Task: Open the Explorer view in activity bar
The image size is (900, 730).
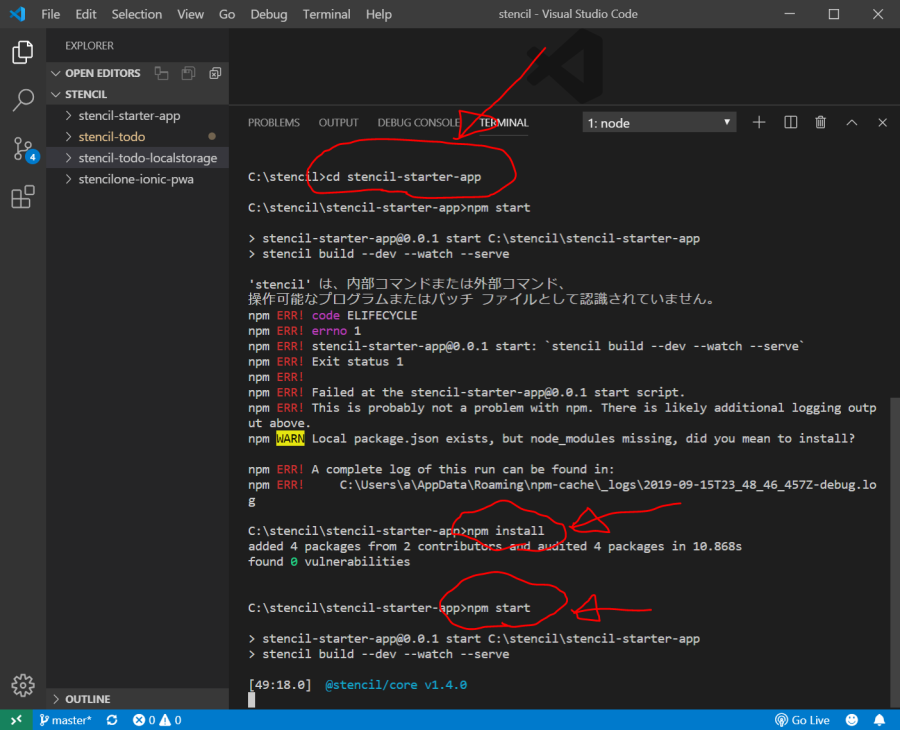Action: [22, 53]
